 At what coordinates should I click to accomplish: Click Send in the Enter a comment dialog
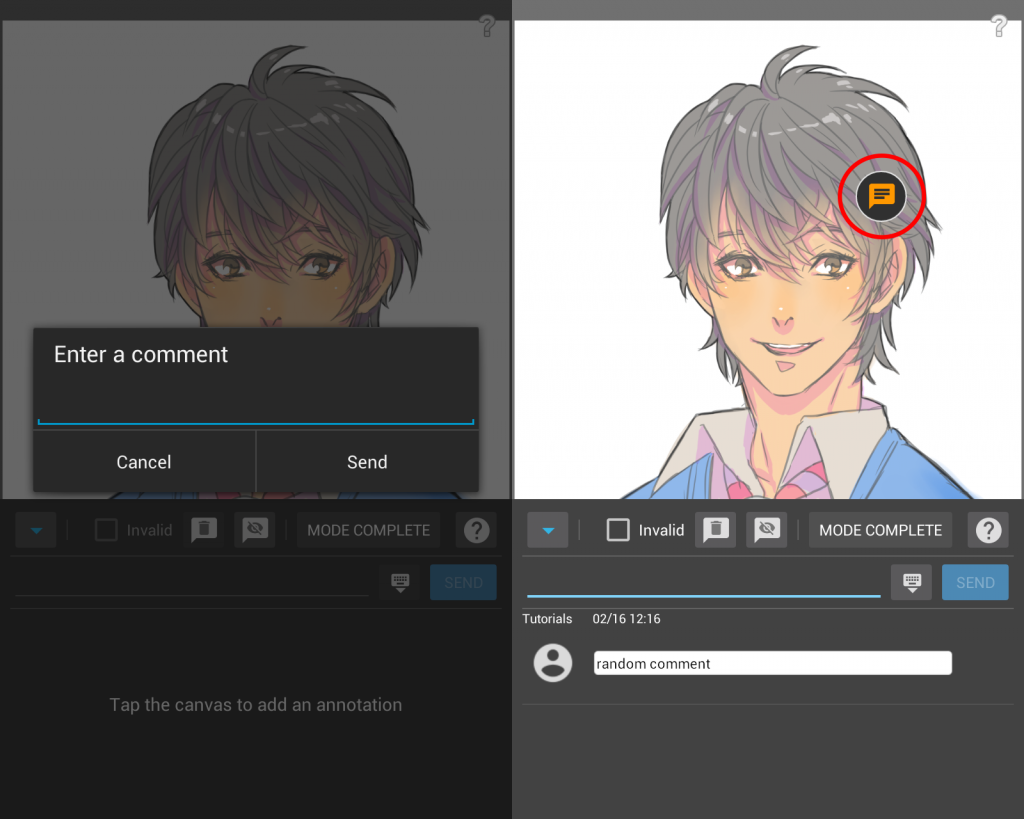(368, 462)
